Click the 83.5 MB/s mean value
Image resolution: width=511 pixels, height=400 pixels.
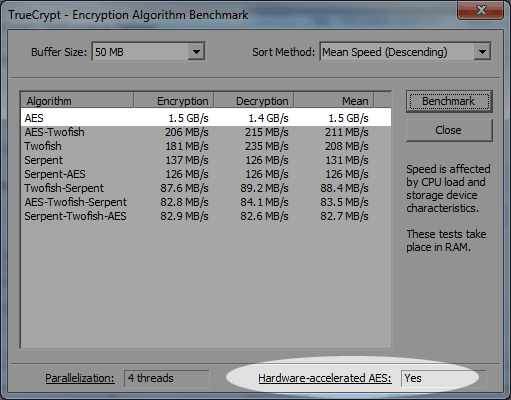[x=344, y=202]
